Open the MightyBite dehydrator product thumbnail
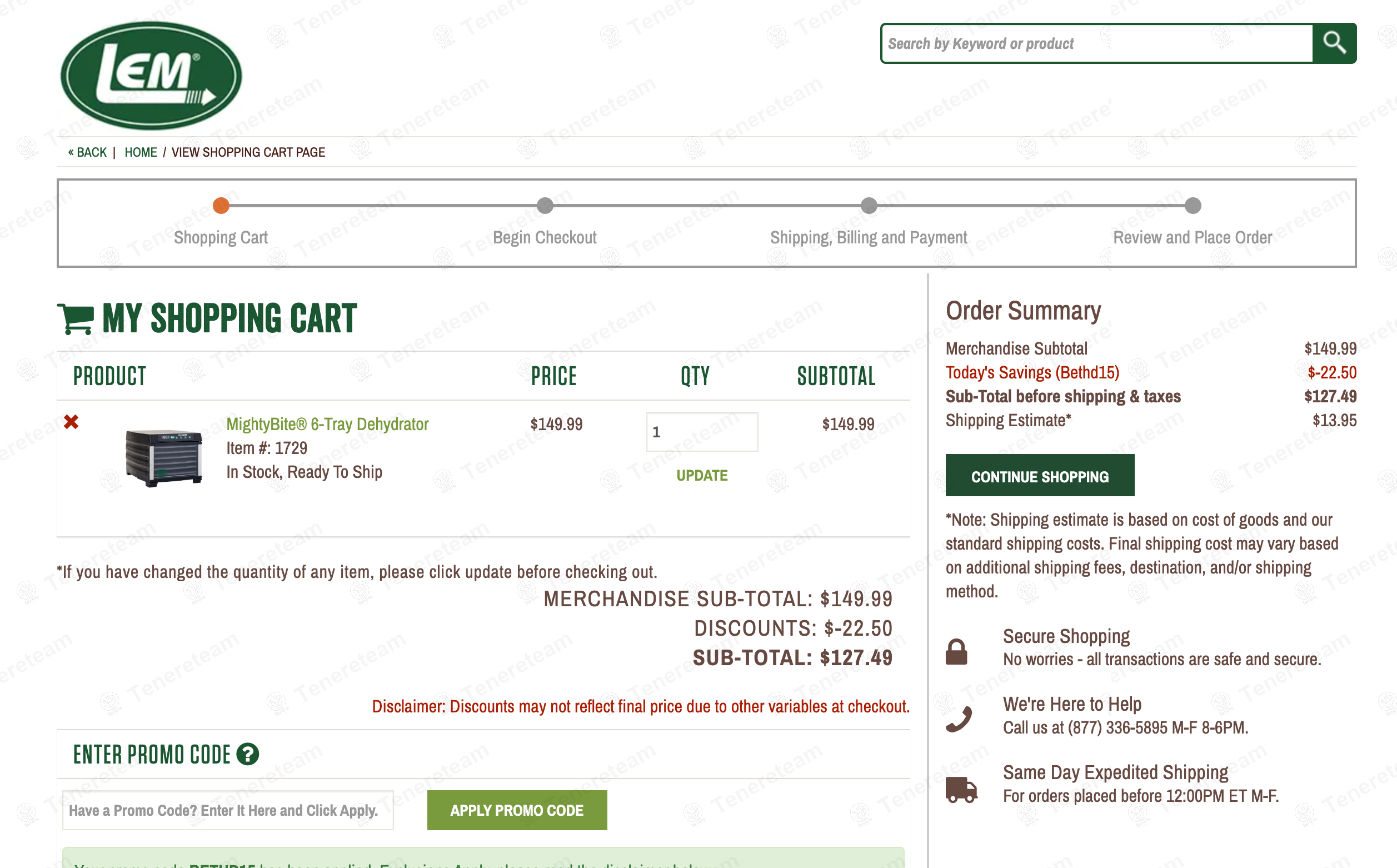 point(164,457)
